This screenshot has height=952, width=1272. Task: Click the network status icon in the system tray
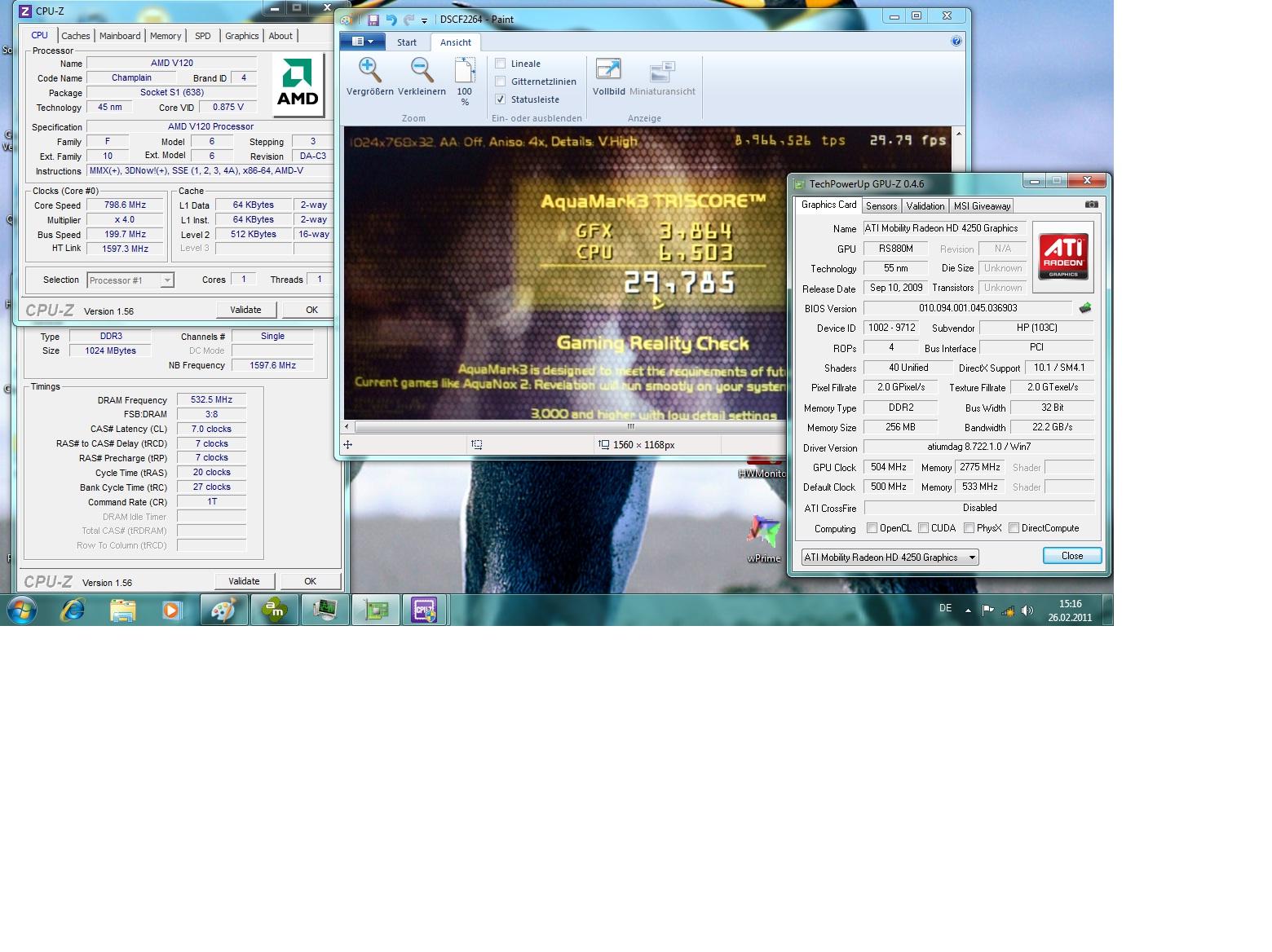coord(1008,610)
